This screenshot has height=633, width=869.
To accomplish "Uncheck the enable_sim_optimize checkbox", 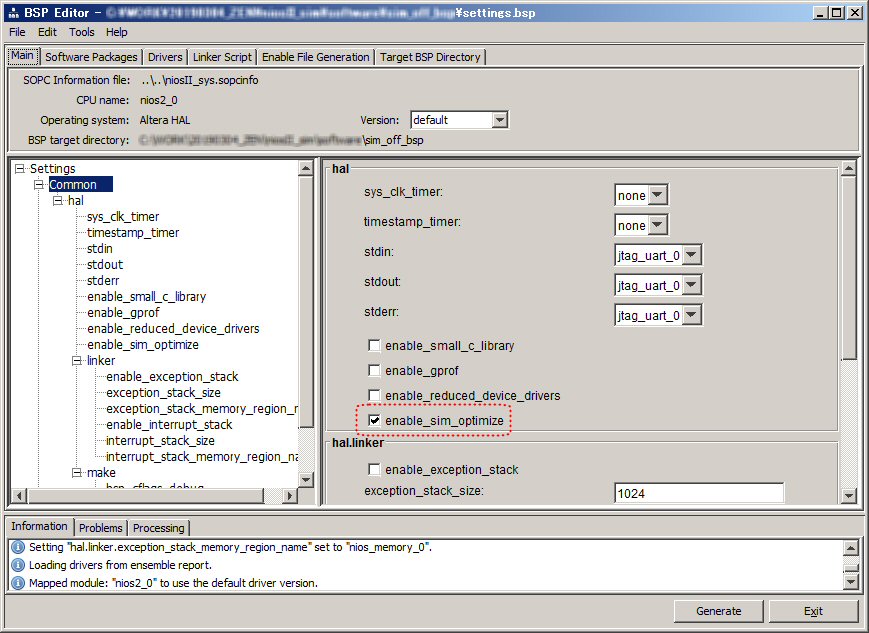I will click(x=374, y=421).
